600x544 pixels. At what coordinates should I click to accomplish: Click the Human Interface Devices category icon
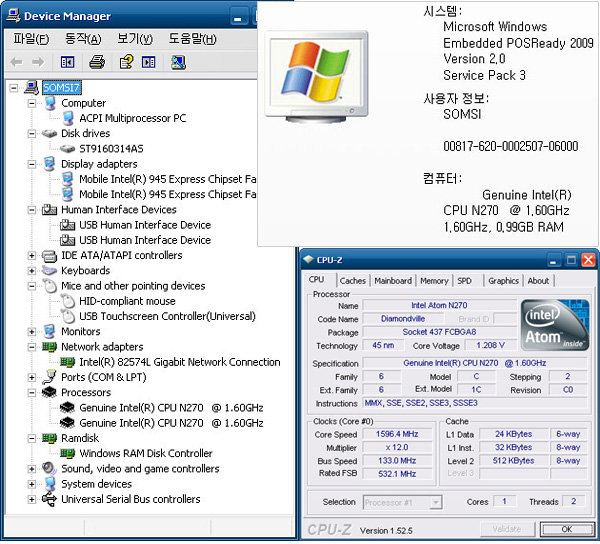49,210
